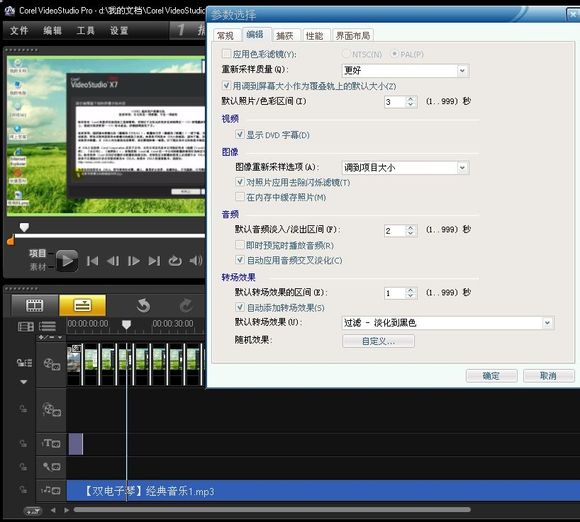The image size is (580, 522).
Task: Toggle 用调到屏幕大小作为覆叠轨上的默认大小 checkbox
Action: 226,85
